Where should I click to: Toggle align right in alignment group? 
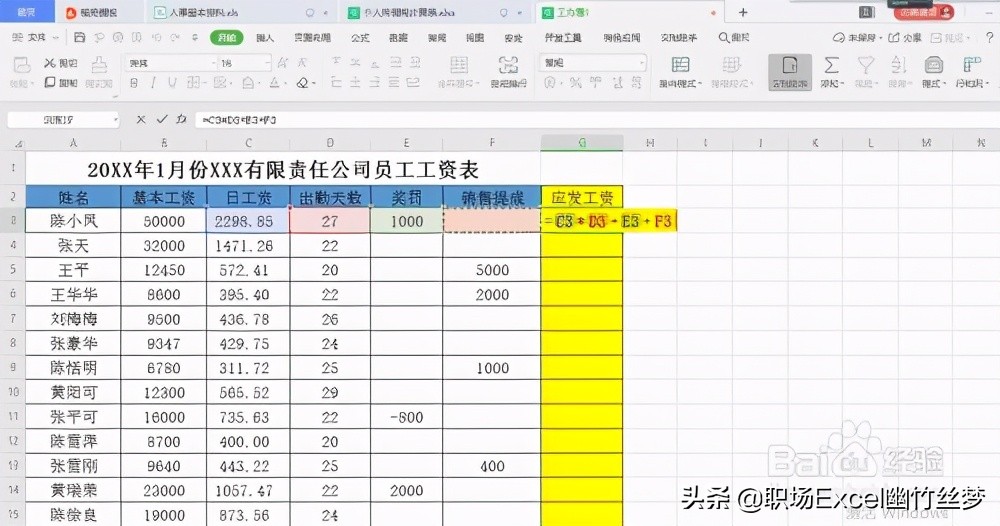pyautogui.click(x=375, y=83)
